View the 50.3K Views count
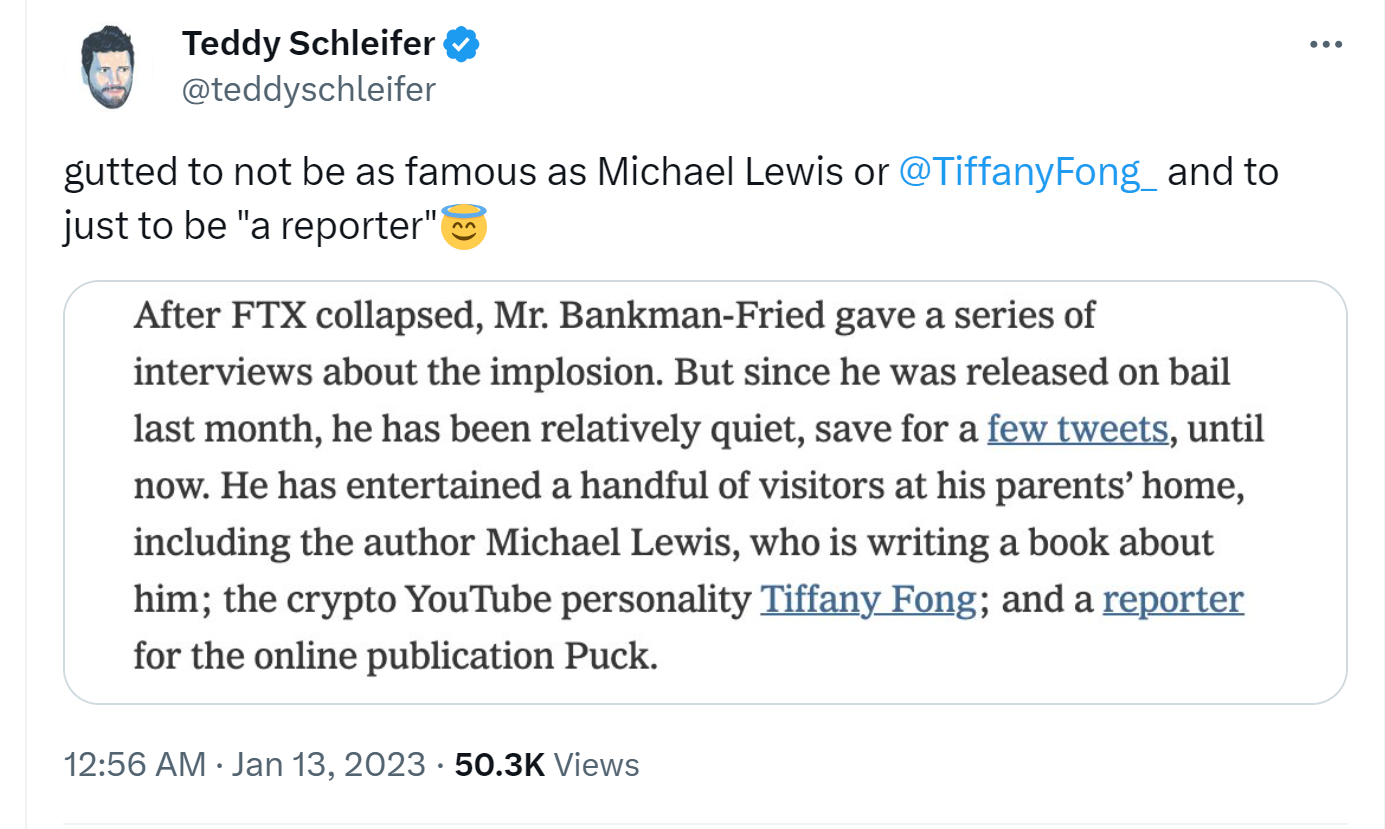 click(547, 765)
